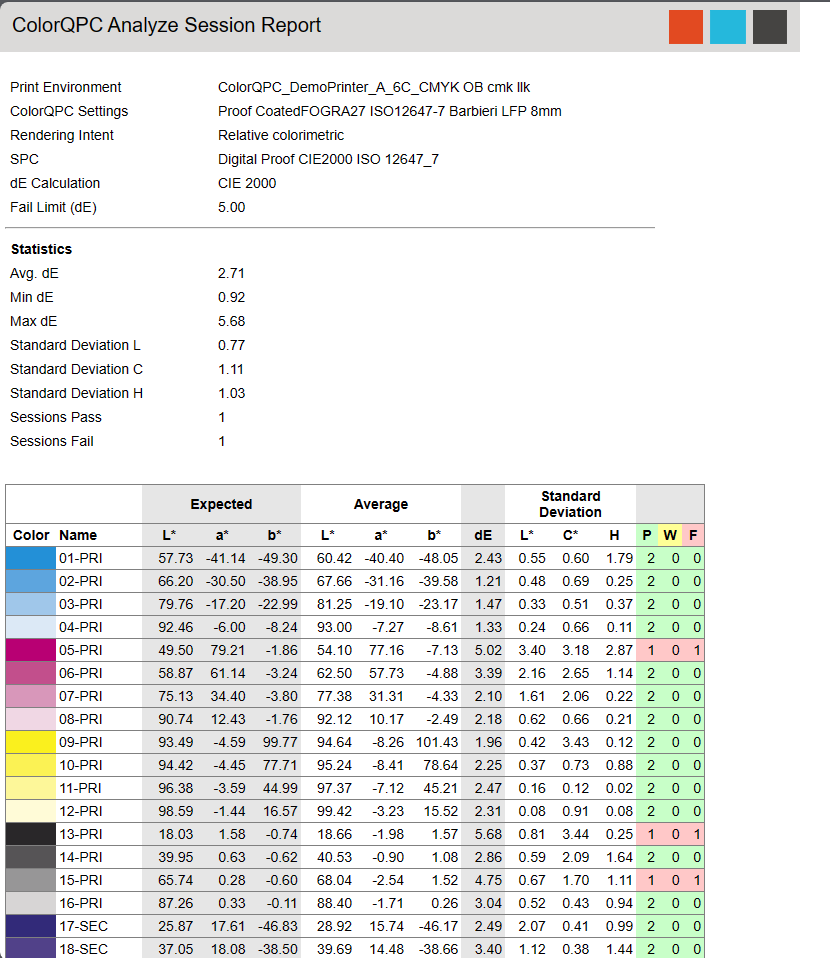
Task: Click the Name column header
Action: [78, 535]
